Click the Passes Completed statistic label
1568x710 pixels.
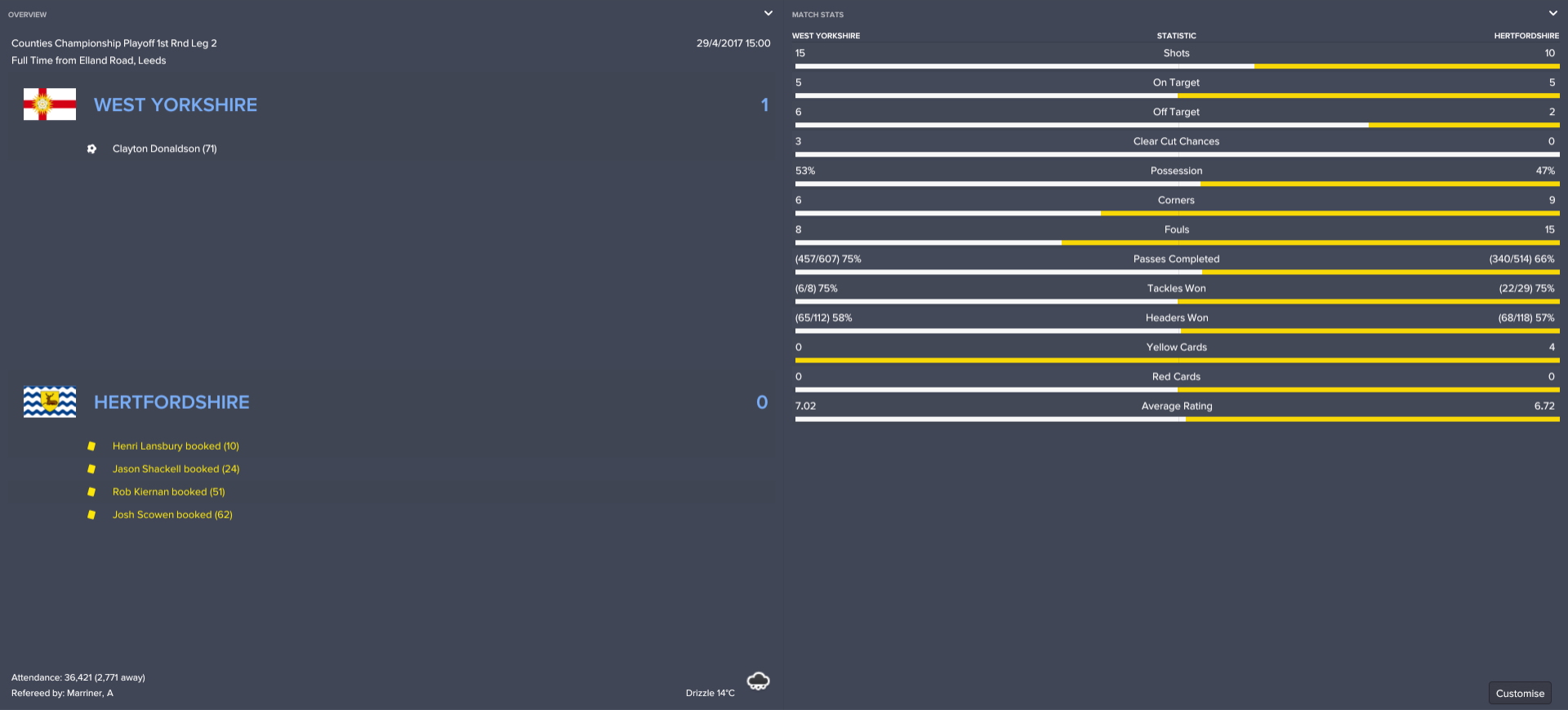tap(1176, 259)
